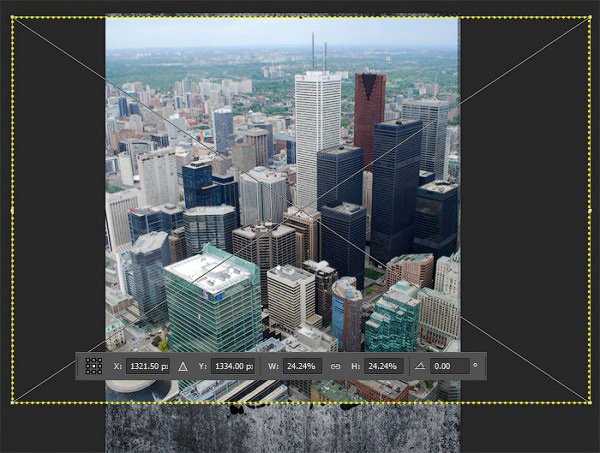The width and height of the screenshot is (600, 453).
Task: Click the reference point locator grid icon
Action: (94, 366)
